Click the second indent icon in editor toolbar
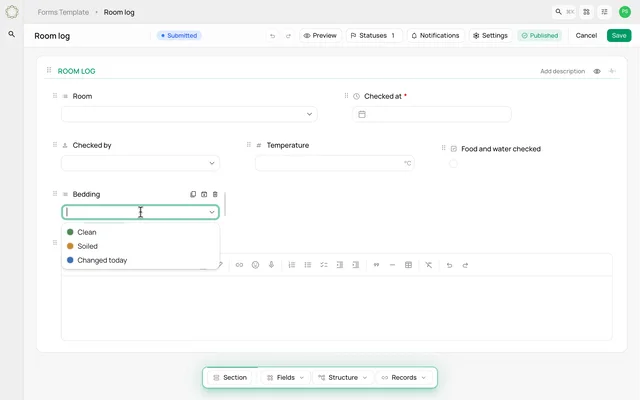Screen dimensions: 640x400 356,265
